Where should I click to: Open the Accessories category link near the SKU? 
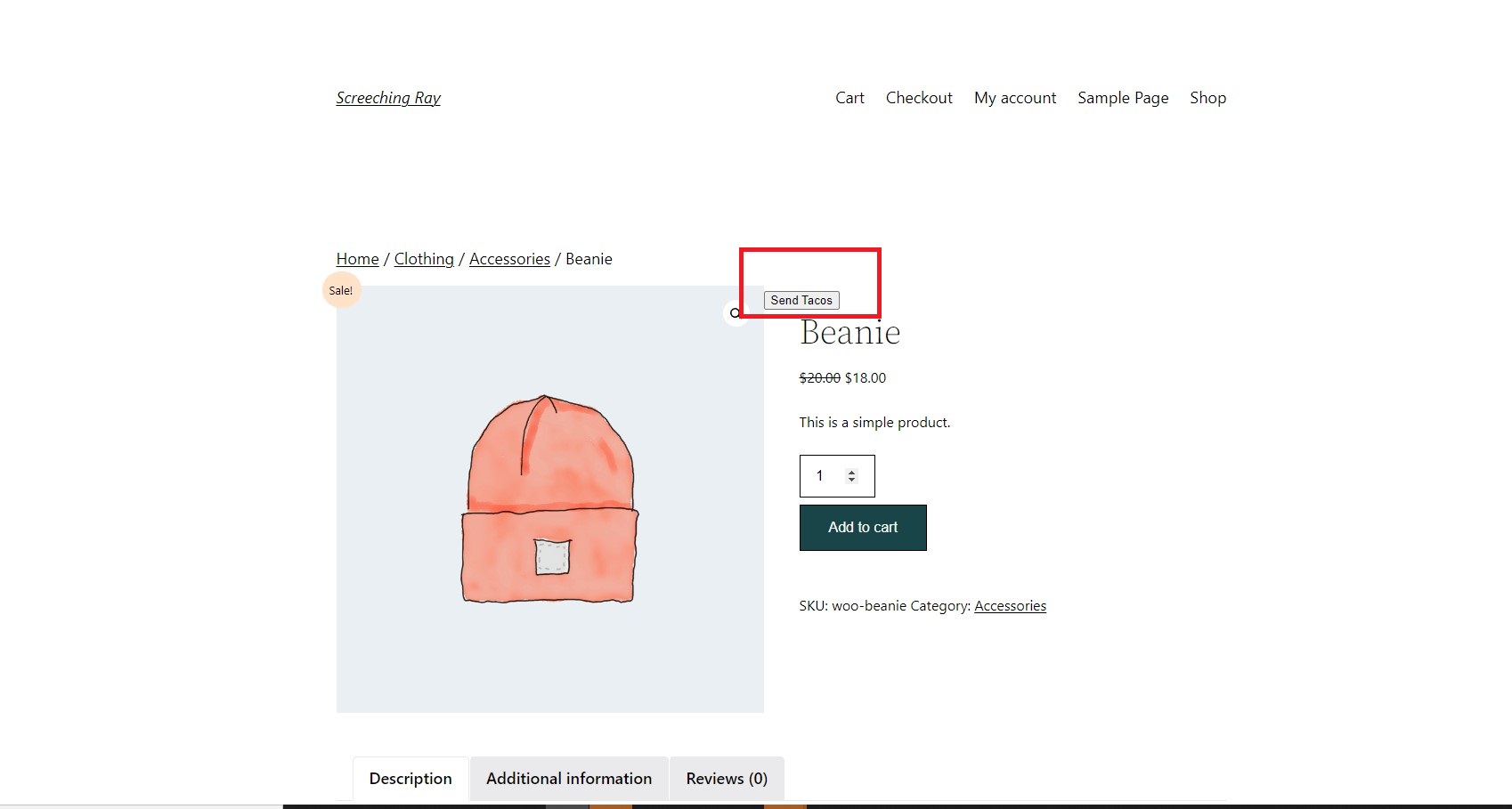1010,605
